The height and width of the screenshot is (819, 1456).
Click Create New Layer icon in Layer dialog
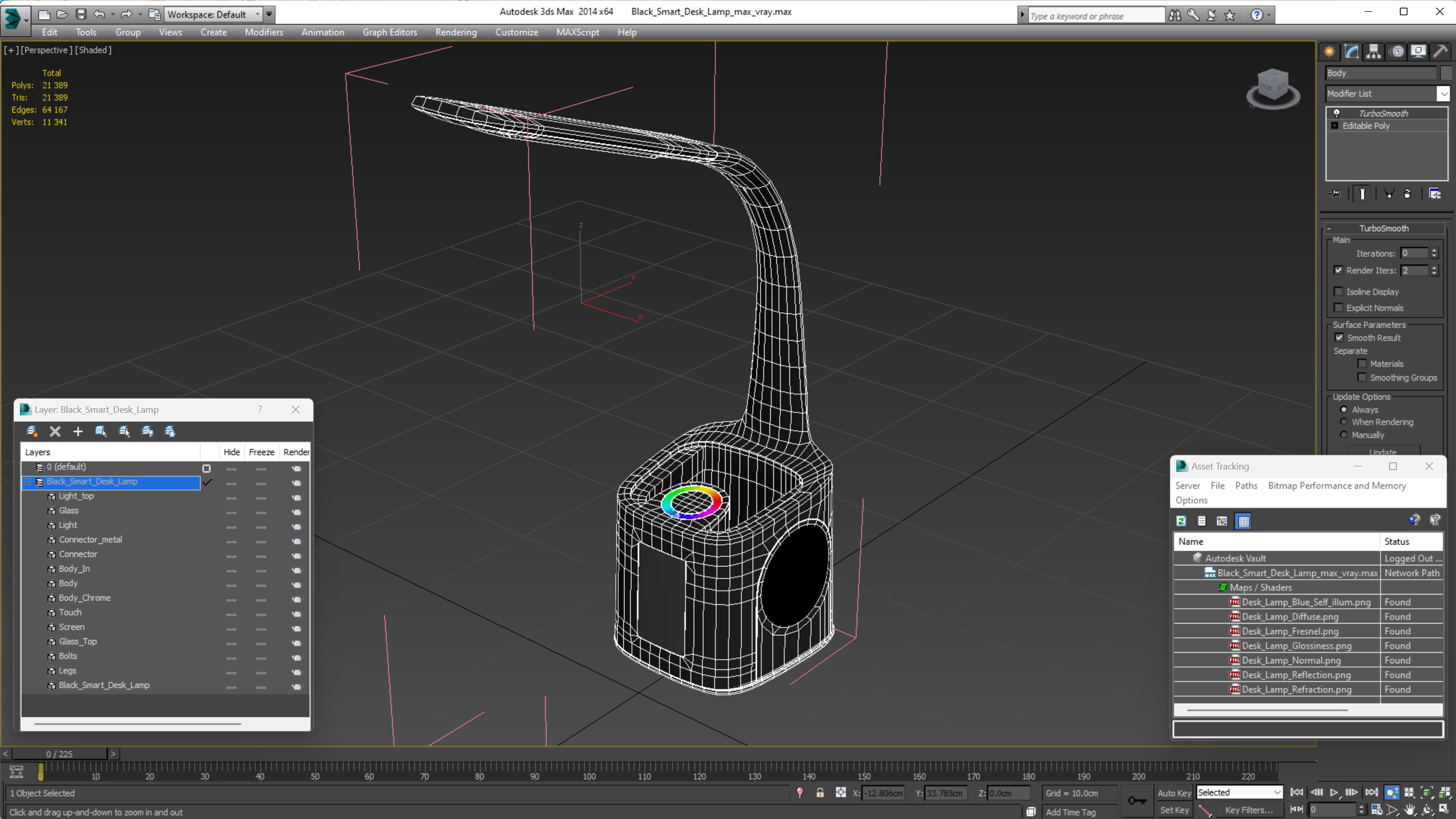(32, 431)
